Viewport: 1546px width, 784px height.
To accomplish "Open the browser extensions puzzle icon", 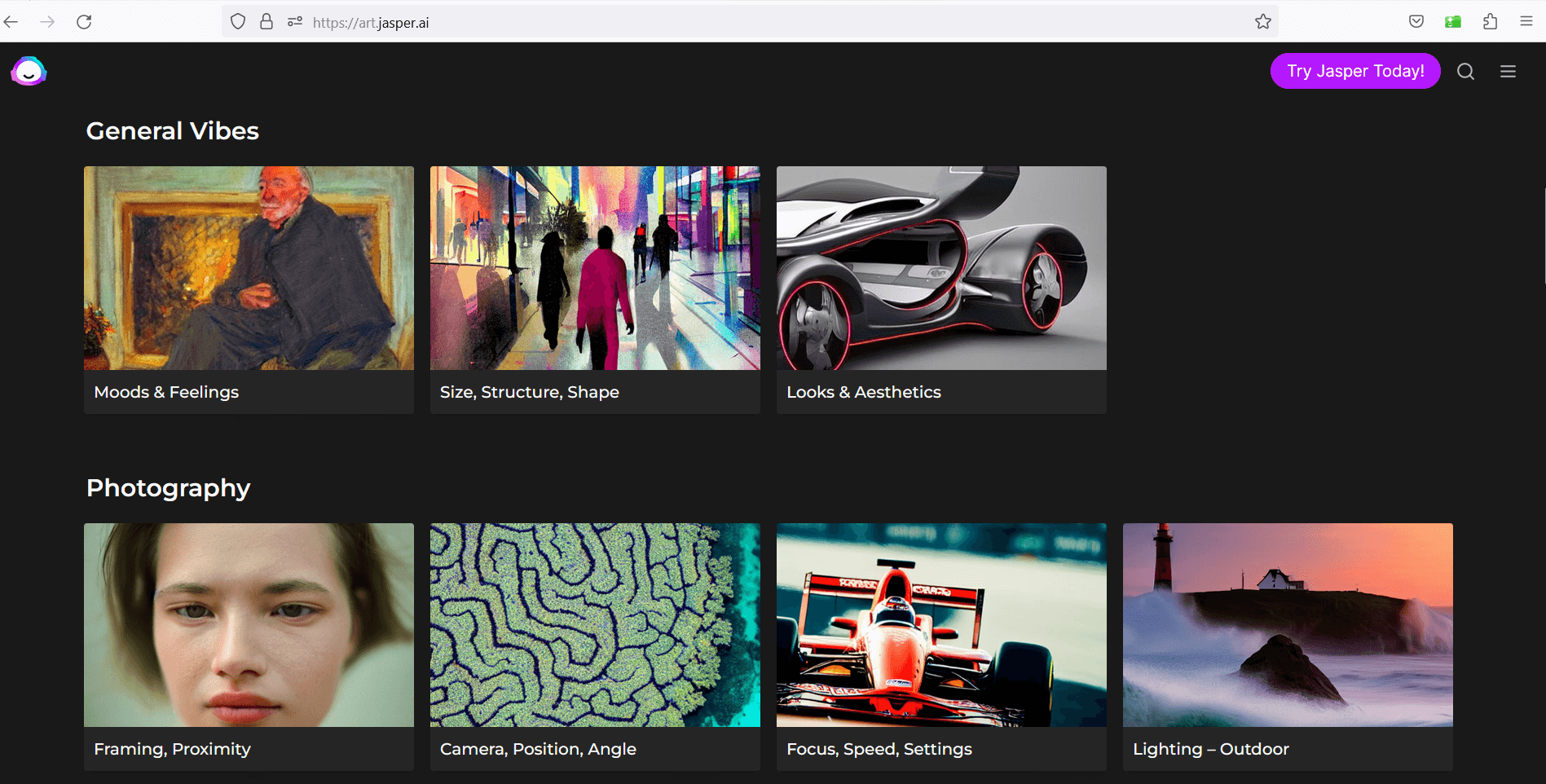I will (x=1490, y=22).
